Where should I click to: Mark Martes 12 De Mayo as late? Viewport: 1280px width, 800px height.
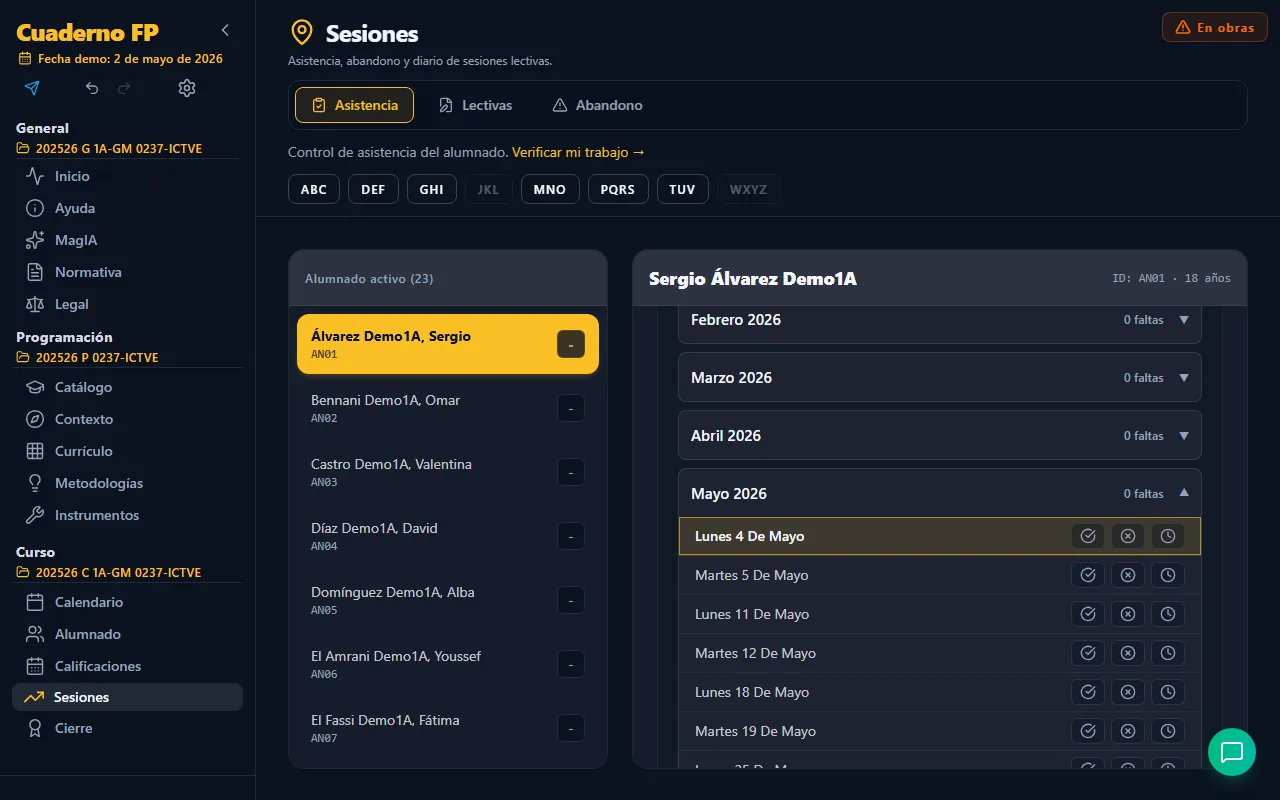coord(1168,653)
